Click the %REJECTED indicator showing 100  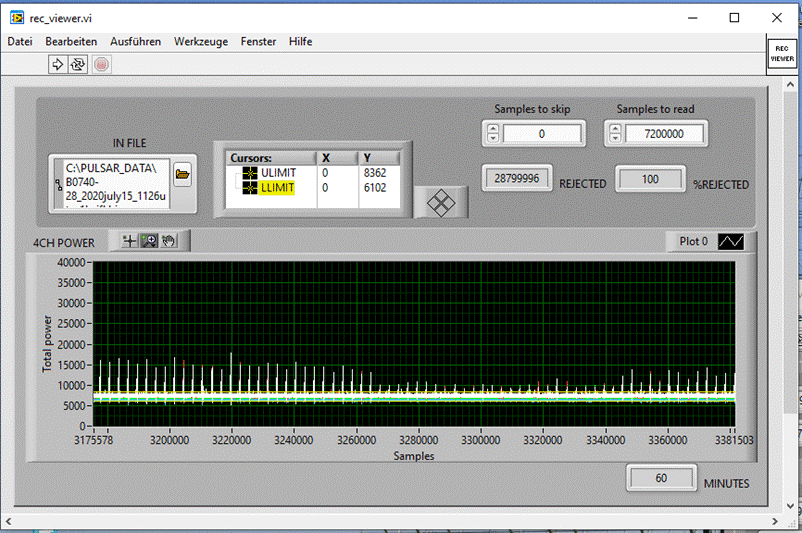pos(650,179)
